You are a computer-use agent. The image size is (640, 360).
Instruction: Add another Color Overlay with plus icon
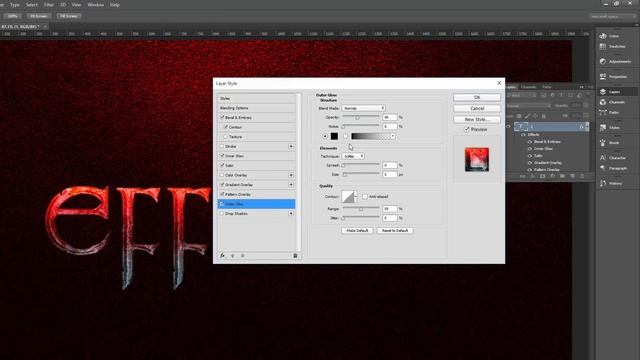[291, 175]
